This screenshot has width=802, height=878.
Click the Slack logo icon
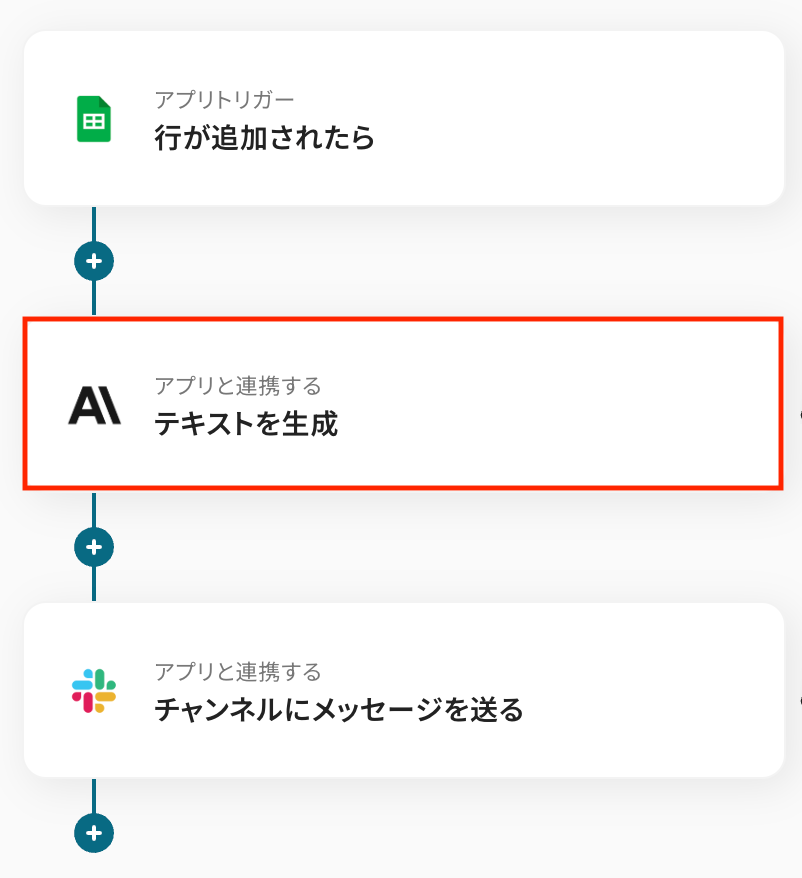tap(94, 691)
